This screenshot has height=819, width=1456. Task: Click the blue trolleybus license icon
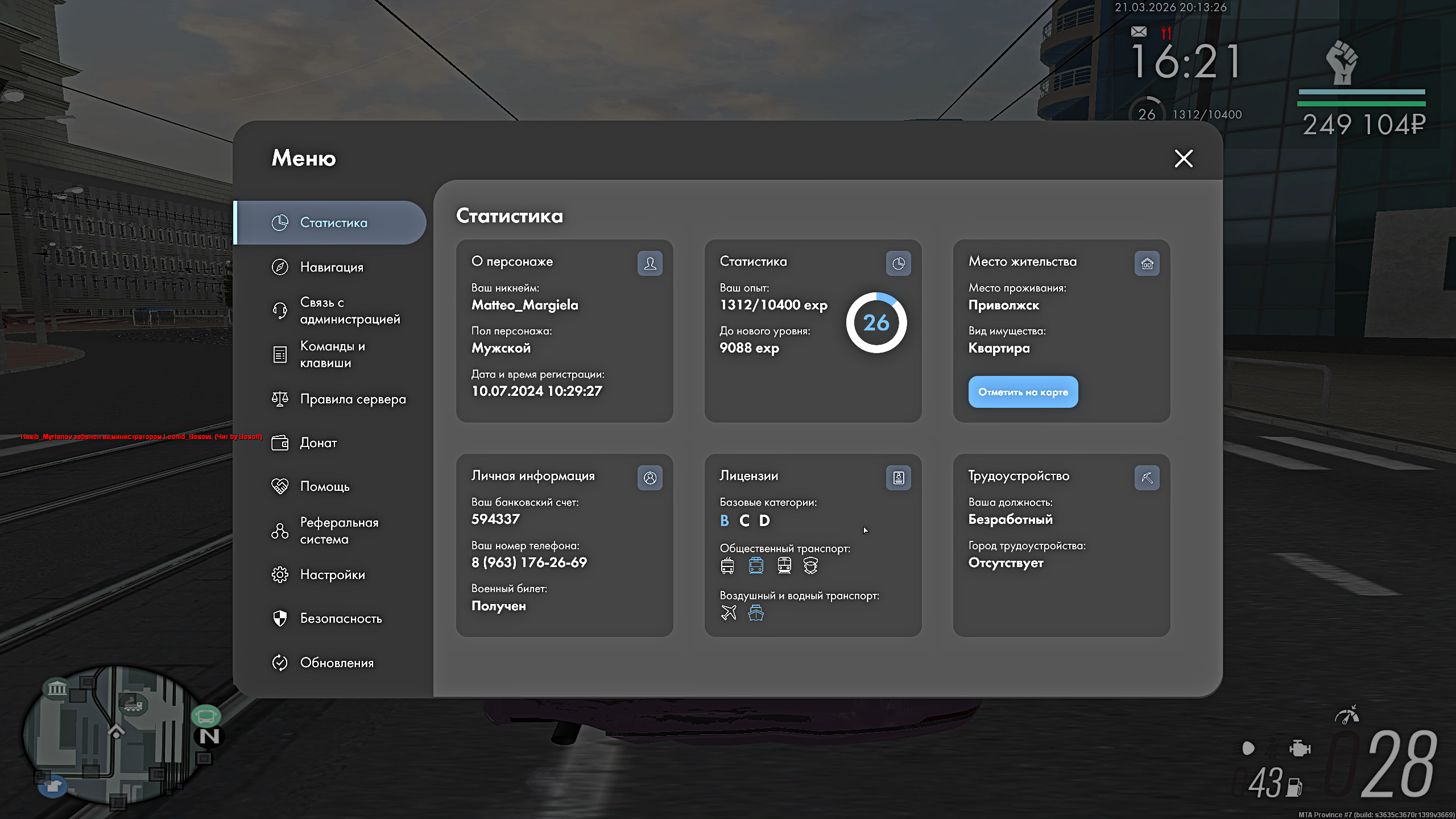756,565
